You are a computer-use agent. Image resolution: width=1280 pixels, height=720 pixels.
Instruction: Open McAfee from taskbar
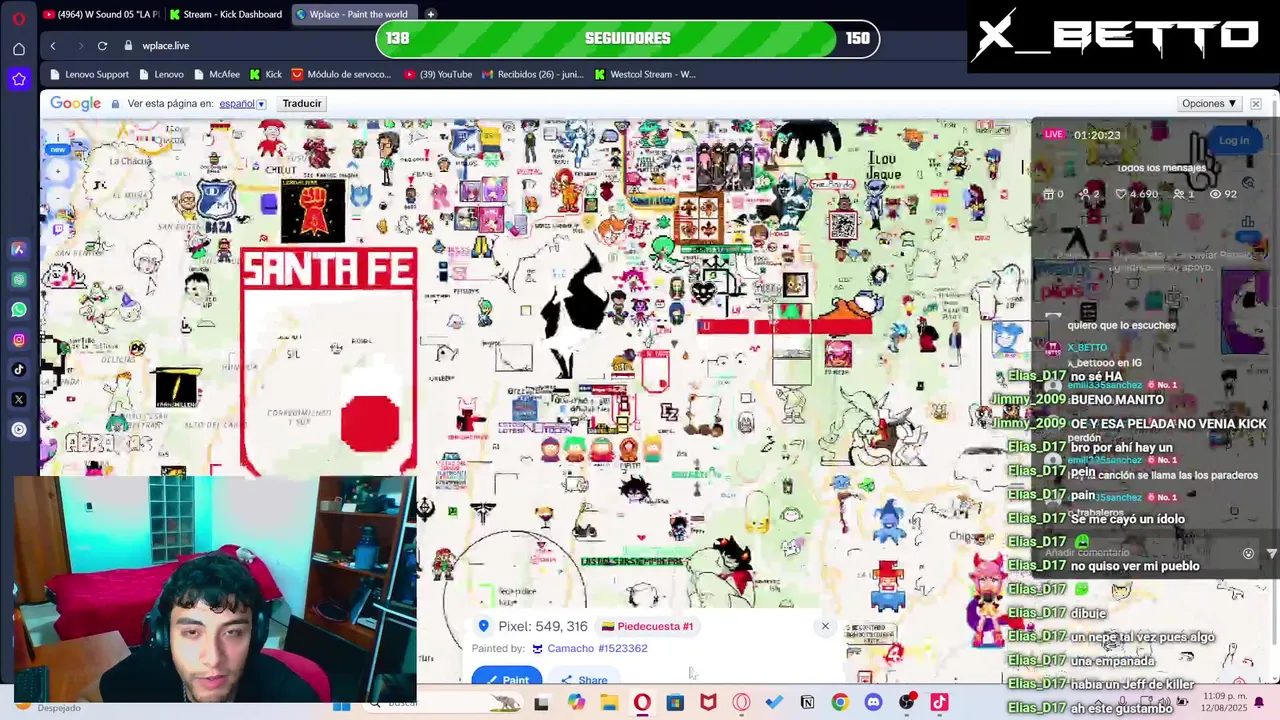coord(708,703)
